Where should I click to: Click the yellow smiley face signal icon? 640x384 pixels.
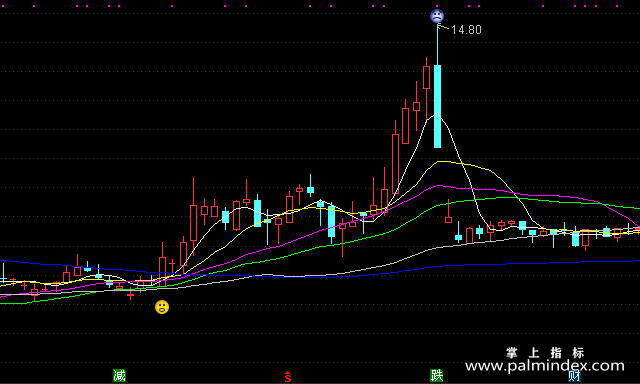162,307
